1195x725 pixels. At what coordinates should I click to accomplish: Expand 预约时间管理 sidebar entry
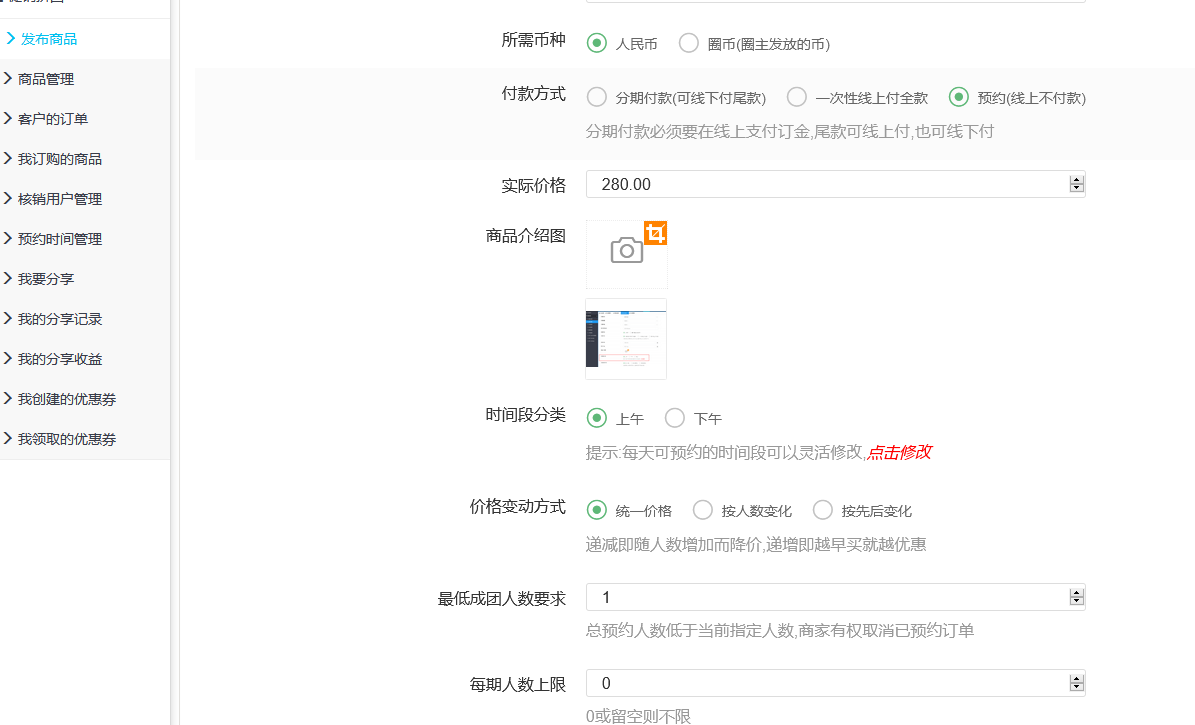tap(59, 239)
